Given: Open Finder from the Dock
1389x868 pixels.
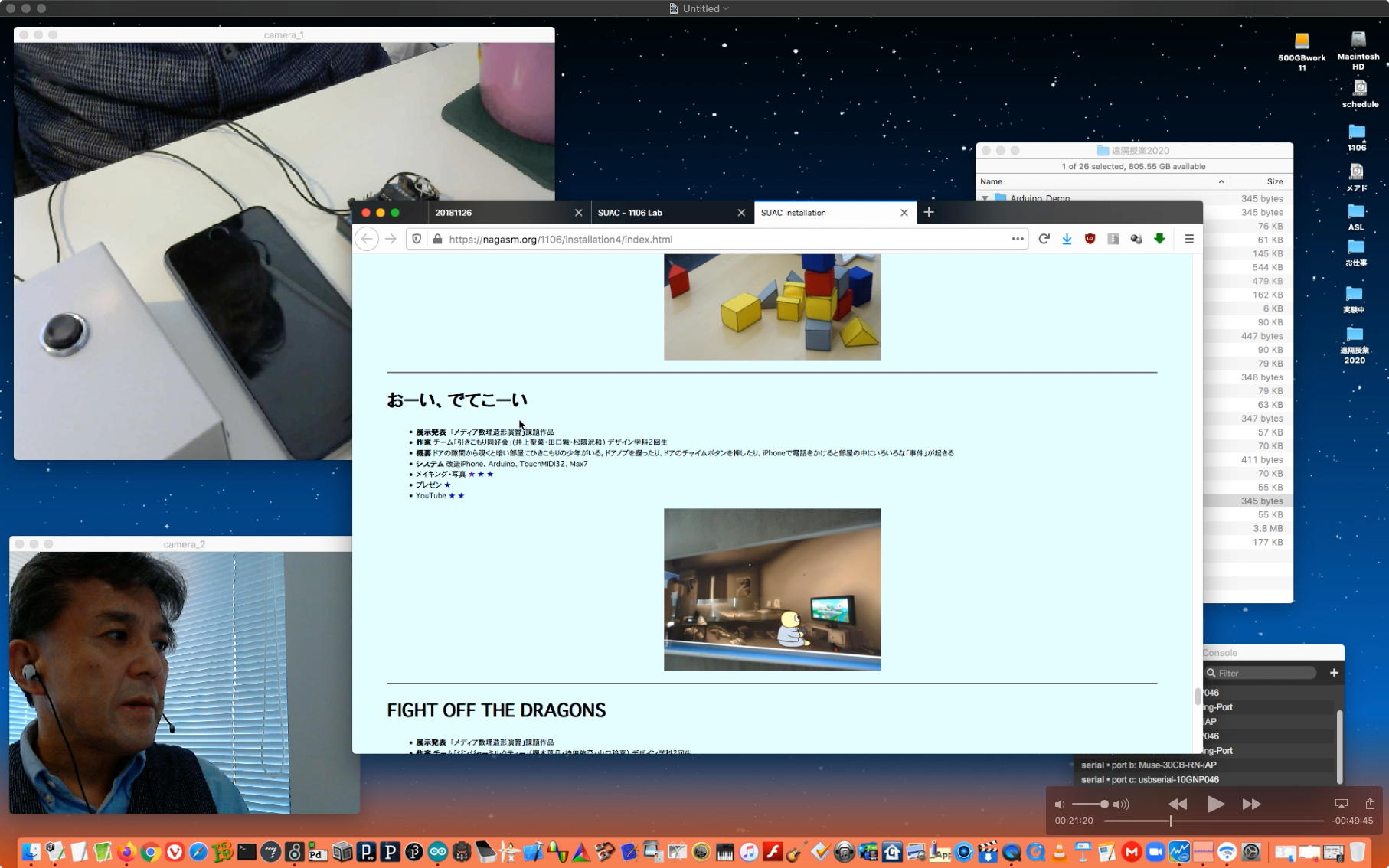Looking at the screenshot, I should pyautogui.click(x=31, y=852).
